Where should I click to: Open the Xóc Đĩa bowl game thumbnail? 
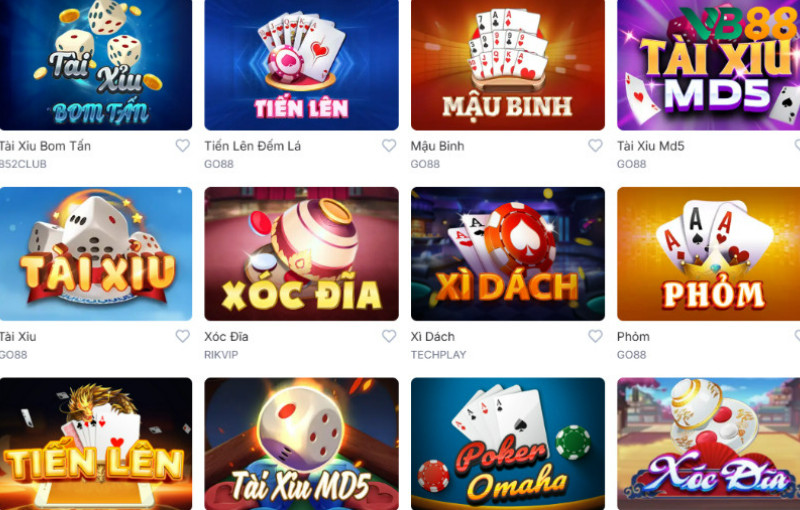click(x=302, y=253)
